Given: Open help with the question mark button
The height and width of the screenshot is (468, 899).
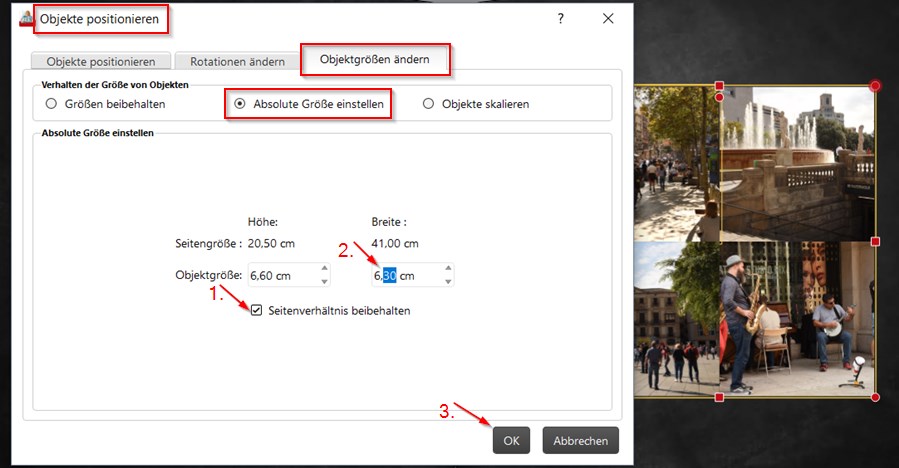Looking at the screenshot, I should 561,18.
